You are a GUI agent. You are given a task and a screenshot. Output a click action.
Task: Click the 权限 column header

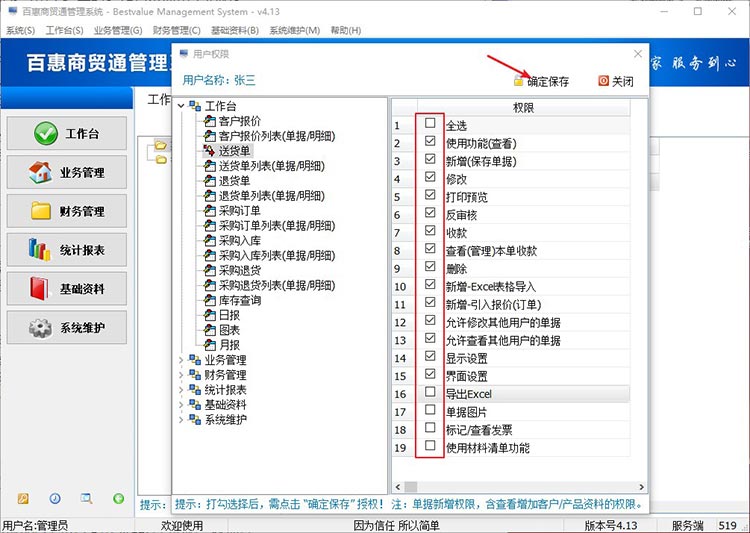523,108
